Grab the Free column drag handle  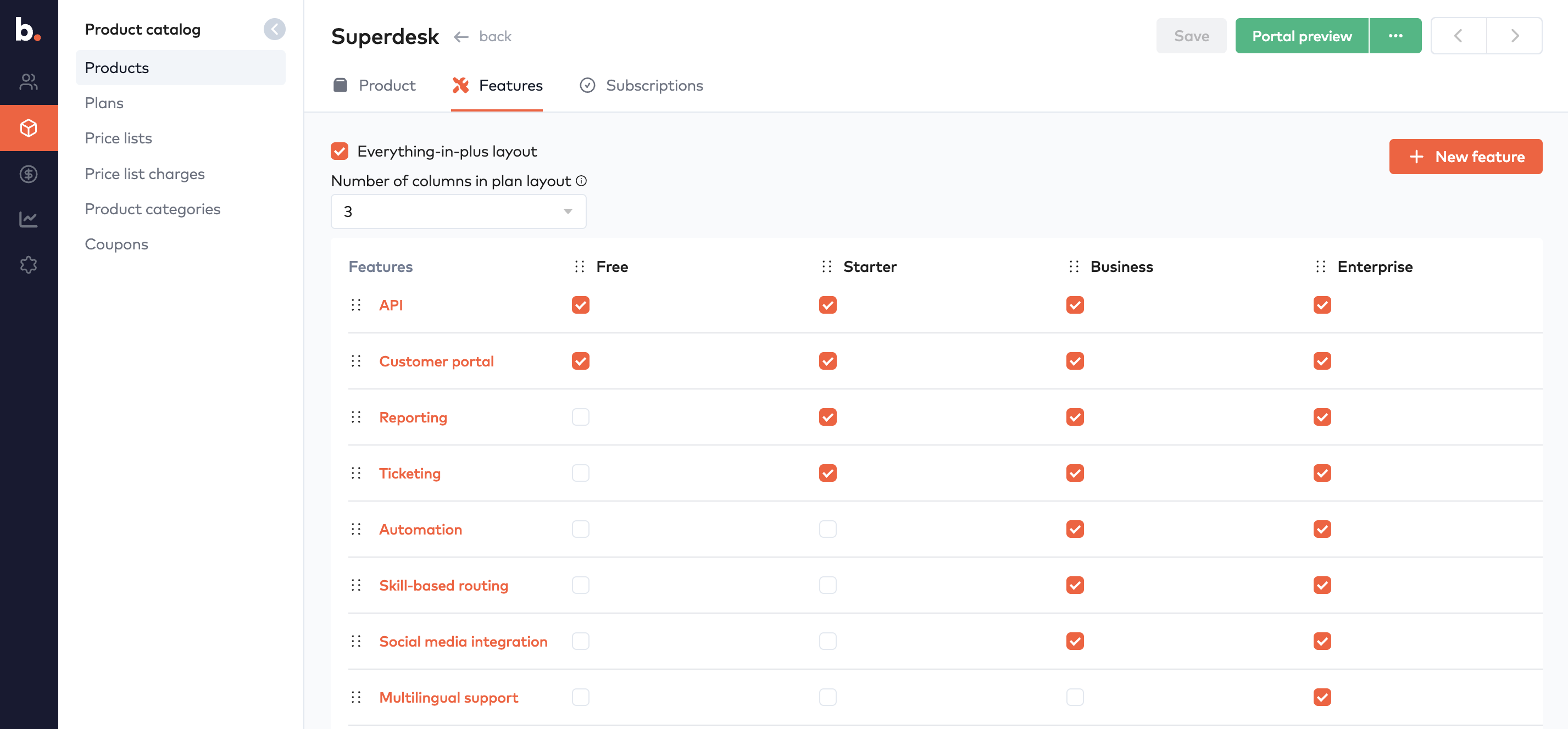coord(580,266)
